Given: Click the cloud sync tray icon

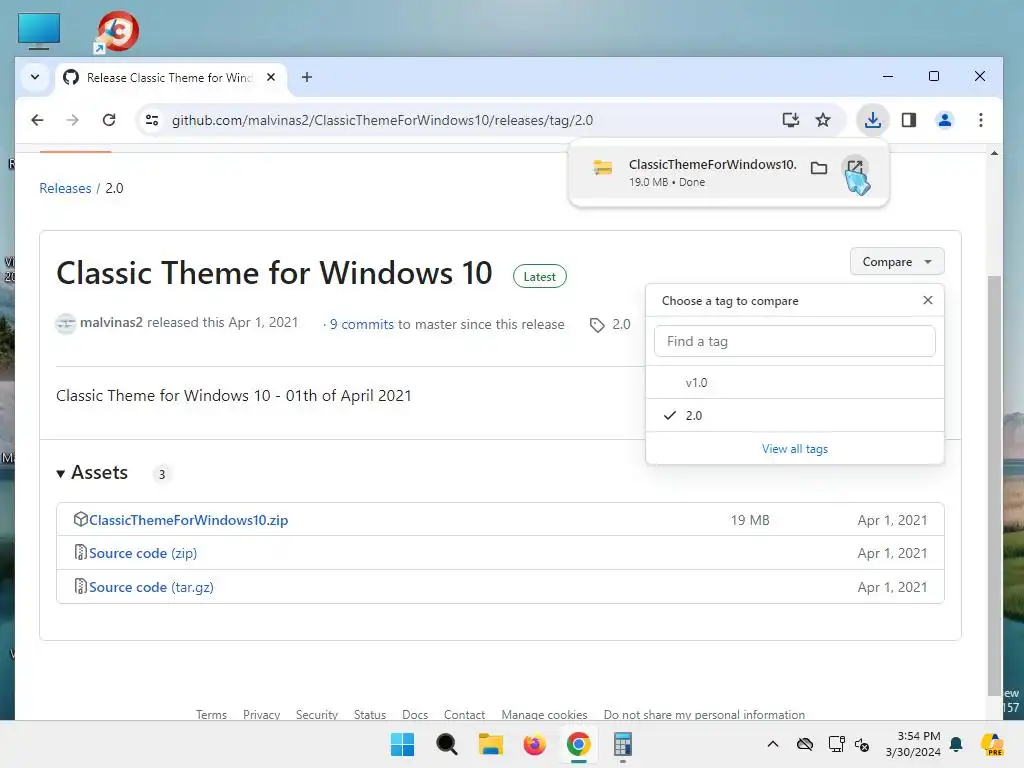Looking at the screenshot, I should [x=805, y=744].
